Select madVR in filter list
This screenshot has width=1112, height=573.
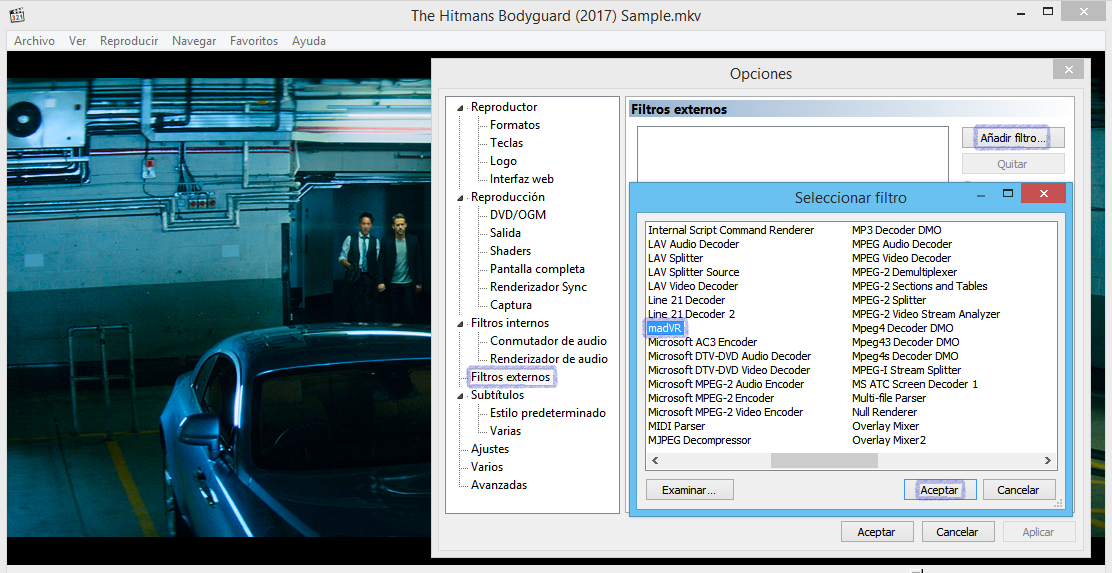click(x=665, y=328)
